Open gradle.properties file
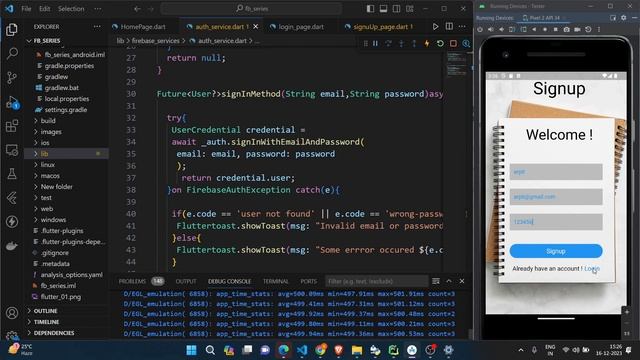The image size is (640, 360). (69, 66)
